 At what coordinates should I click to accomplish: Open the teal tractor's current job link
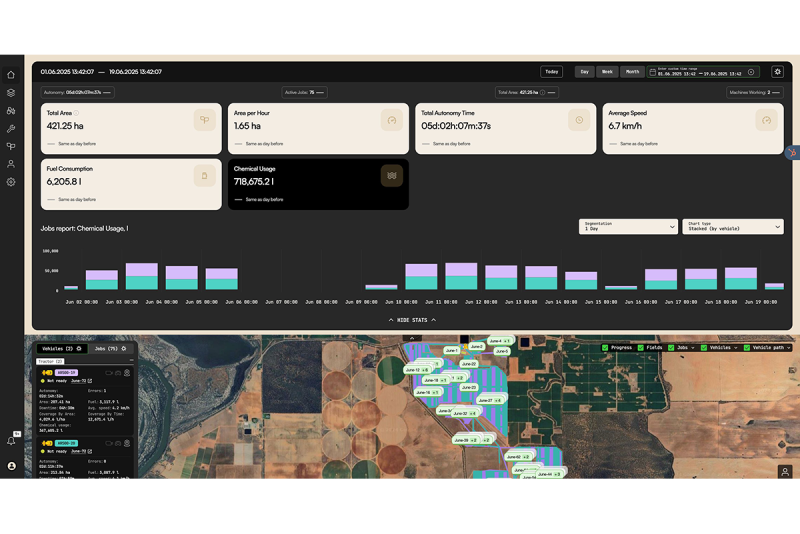[x=79, y=451]
